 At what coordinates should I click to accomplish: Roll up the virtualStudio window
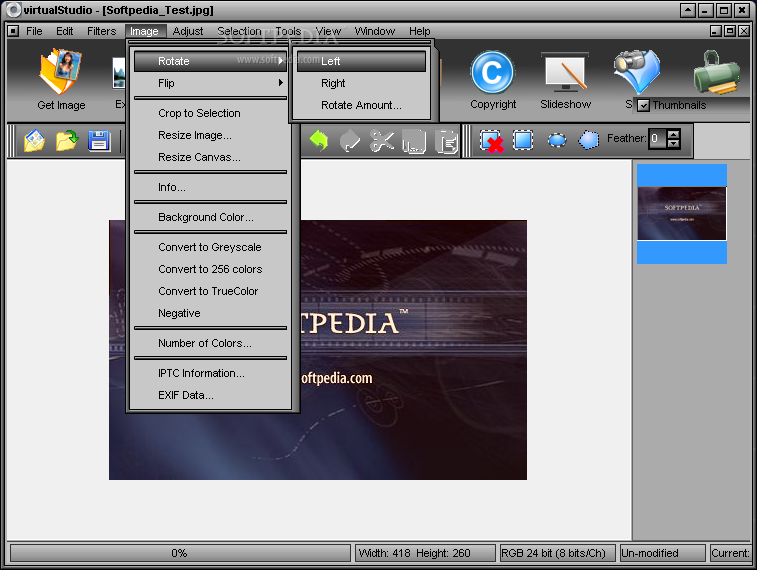click(688, 10)
